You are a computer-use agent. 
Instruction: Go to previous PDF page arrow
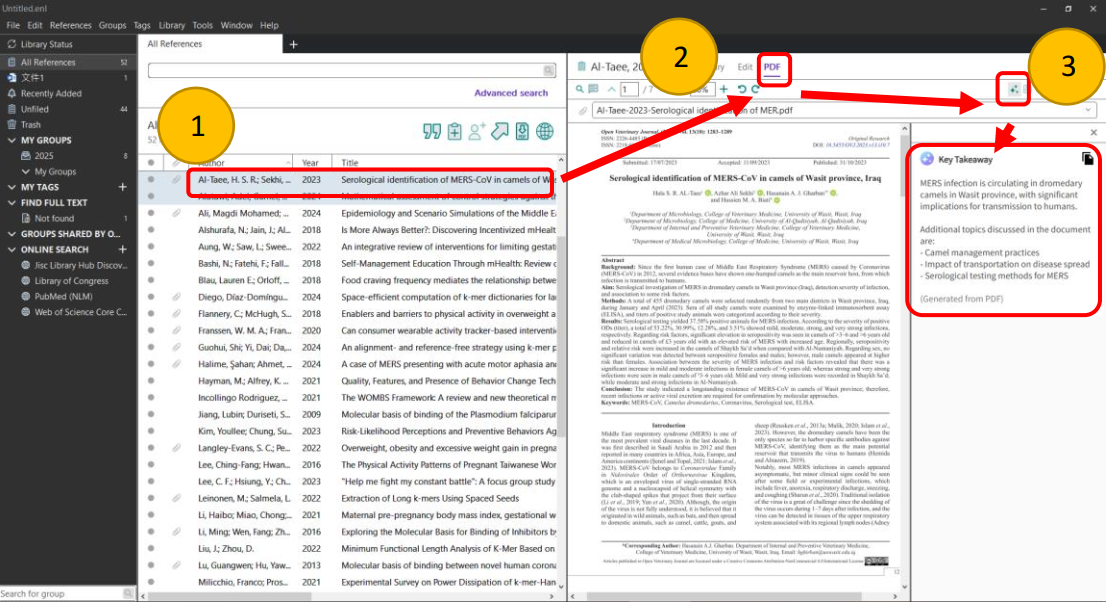[611, 89]
